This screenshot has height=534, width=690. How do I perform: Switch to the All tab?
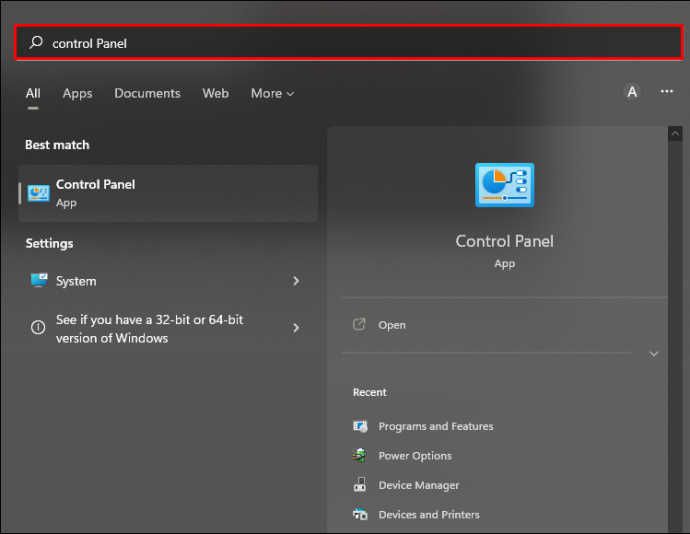click(33, 93)
